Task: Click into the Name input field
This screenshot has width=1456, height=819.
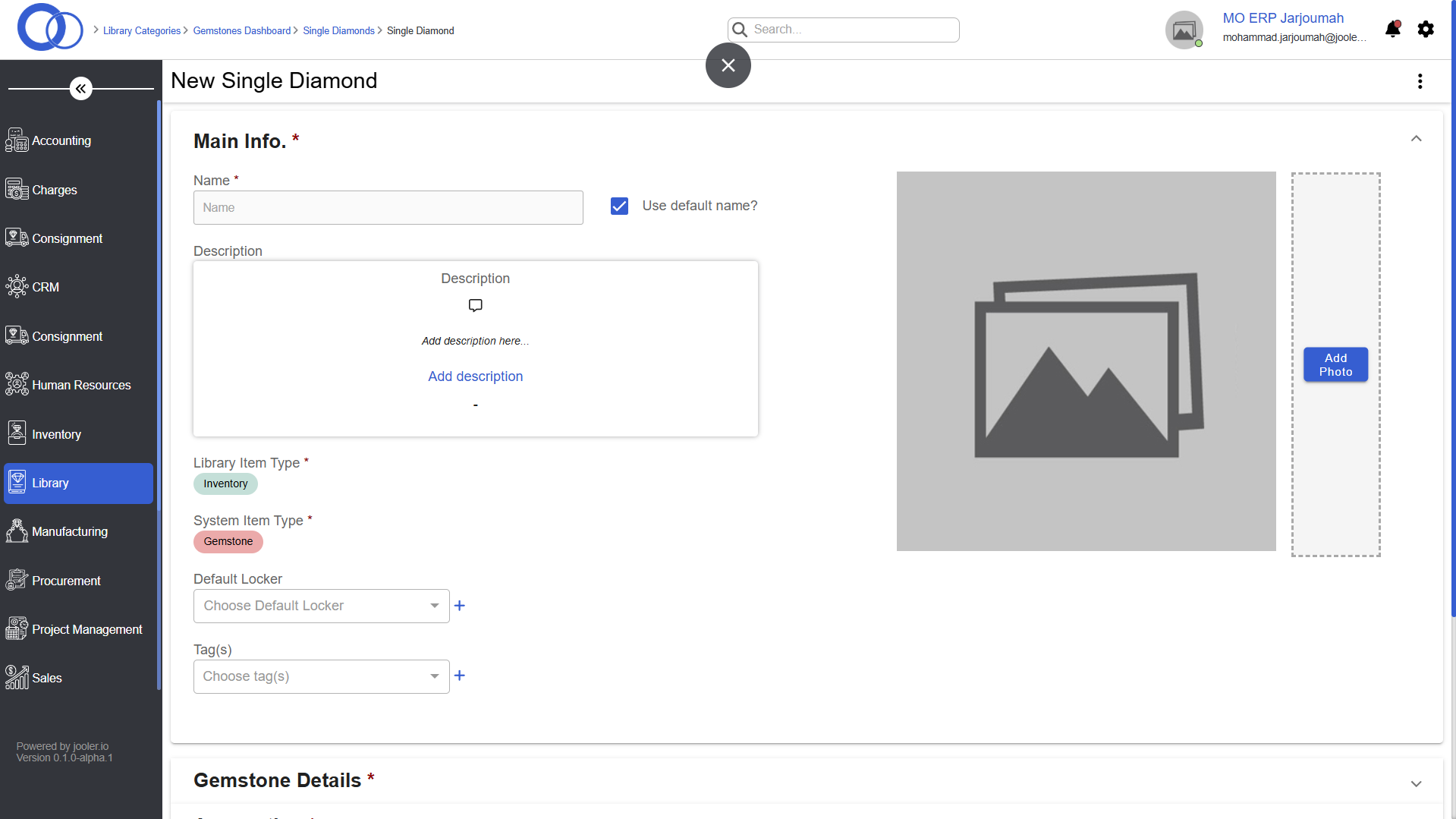Action: [x=388, y=208]
